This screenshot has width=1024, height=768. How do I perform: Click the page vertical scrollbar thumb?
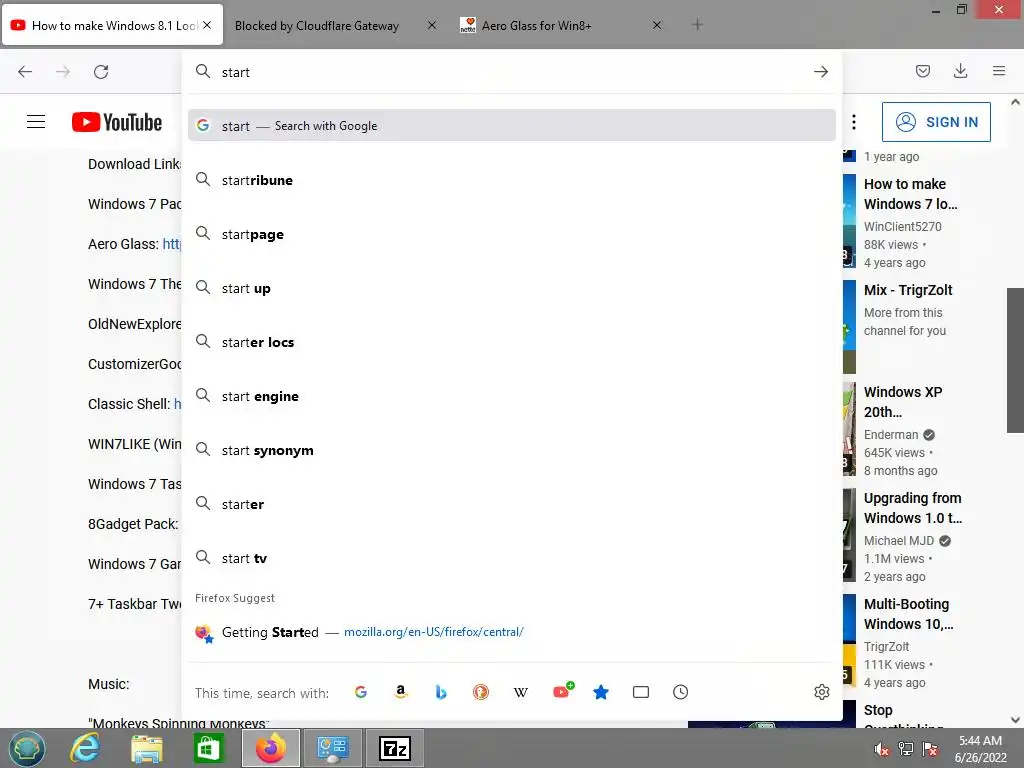click(1016, 360)
